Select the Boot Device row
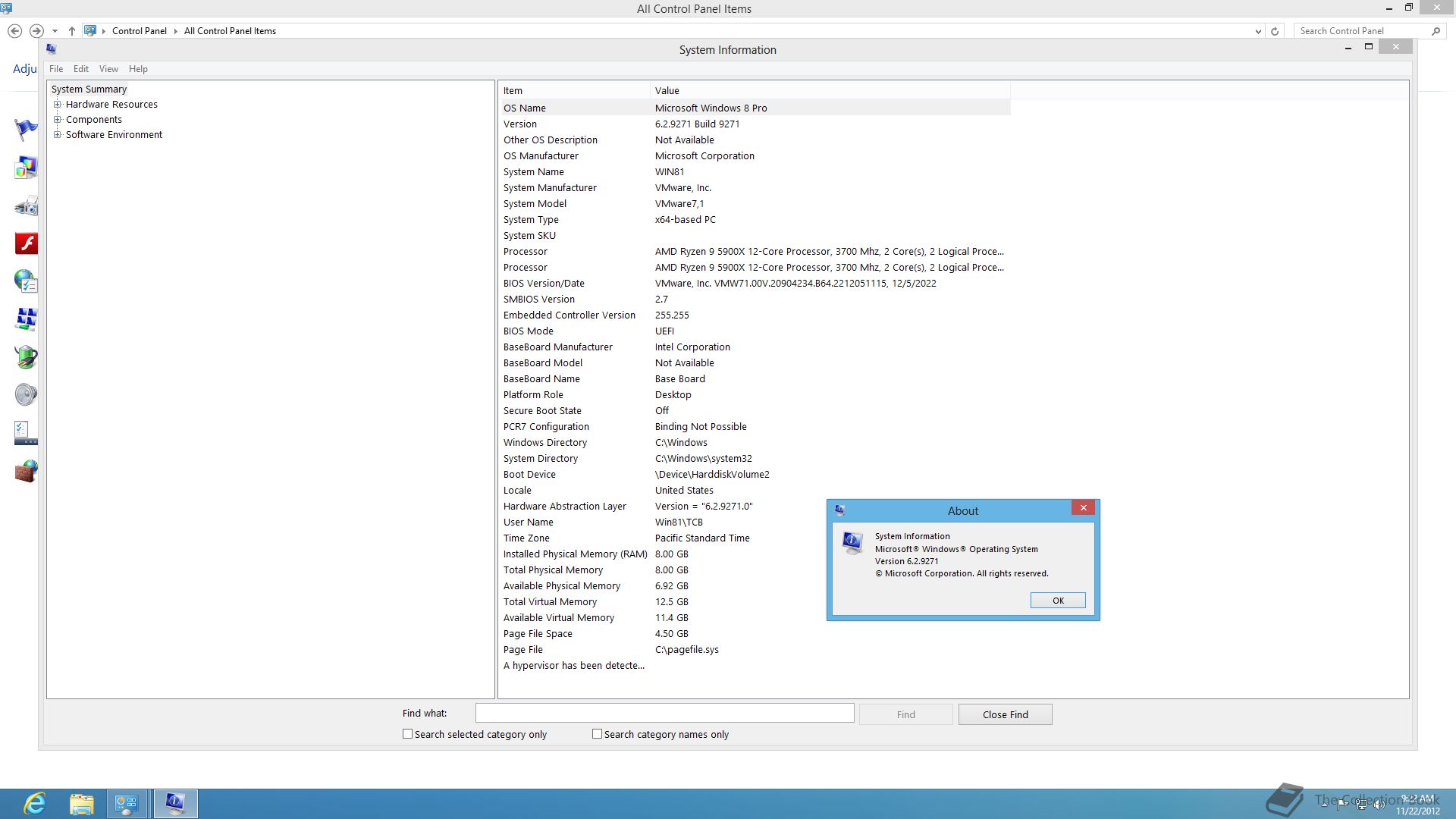1456x819 pixels. pyautogui.click(x=755, y=474)
